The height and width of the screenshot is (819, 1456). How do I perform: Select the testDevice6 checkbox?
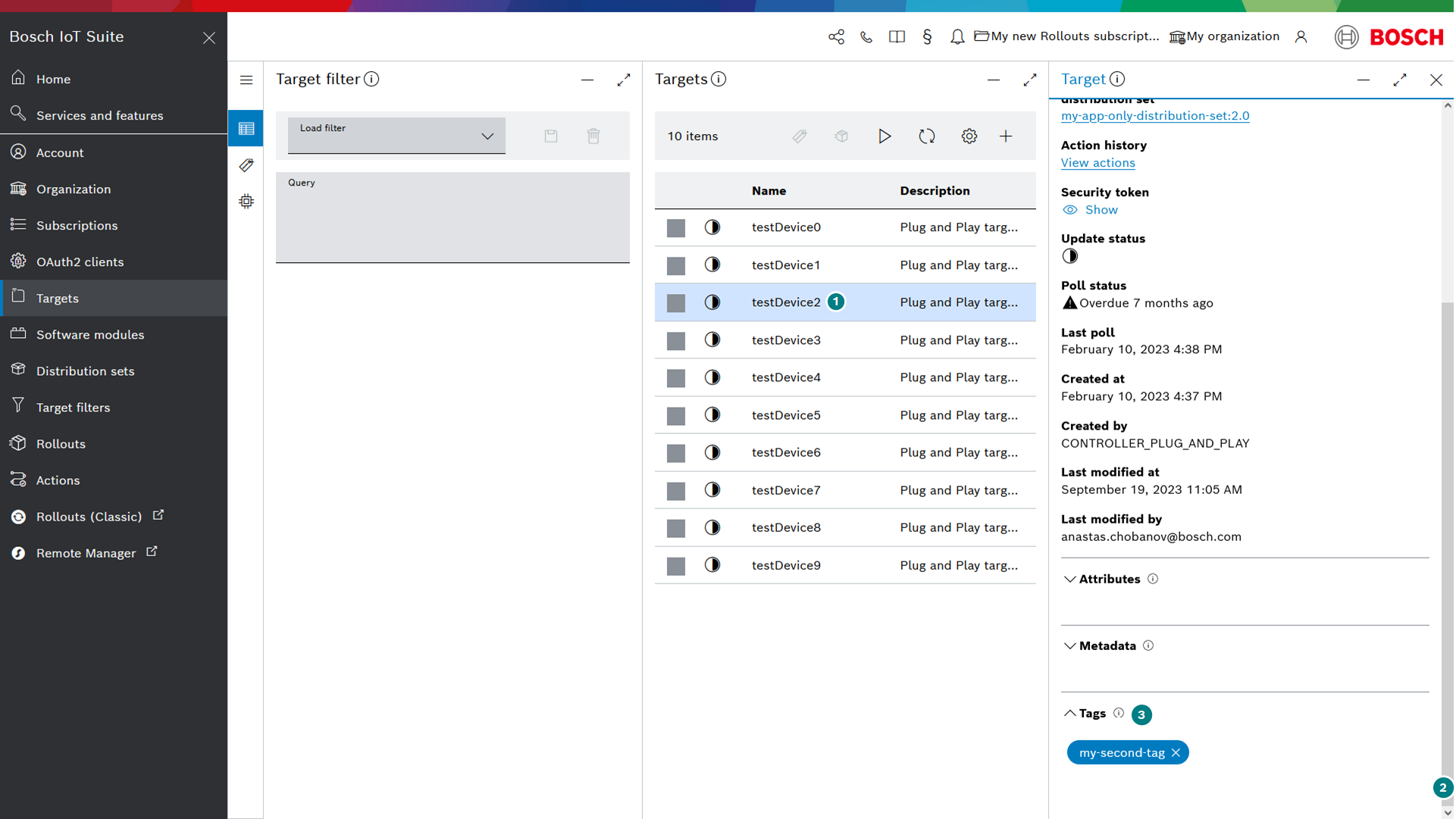pos(676,453)
